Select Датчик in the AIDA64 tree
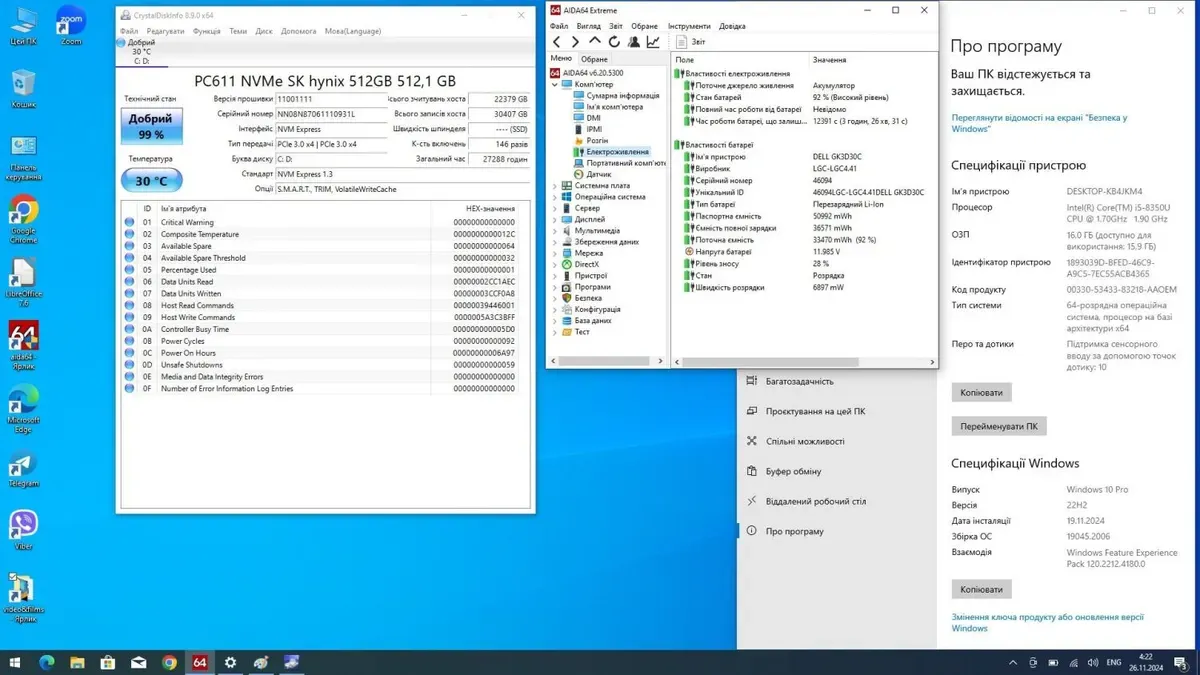This screenshot has width=1200, height=675. pyautogui.click(x=599, y=174)
